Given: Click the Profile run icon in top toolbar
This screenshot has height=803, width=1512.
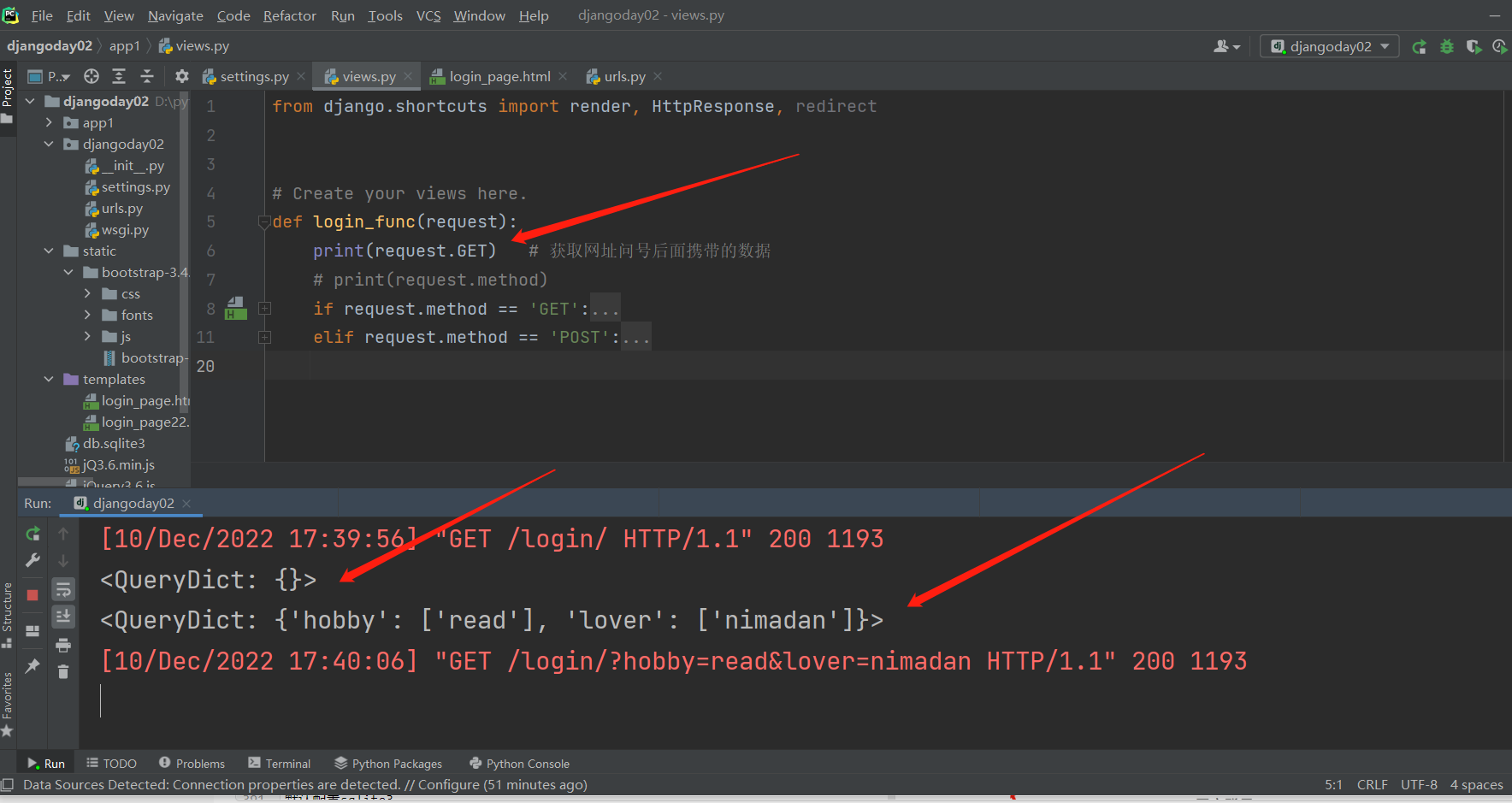Looking at the screenshot, I should pos(1499,46).
